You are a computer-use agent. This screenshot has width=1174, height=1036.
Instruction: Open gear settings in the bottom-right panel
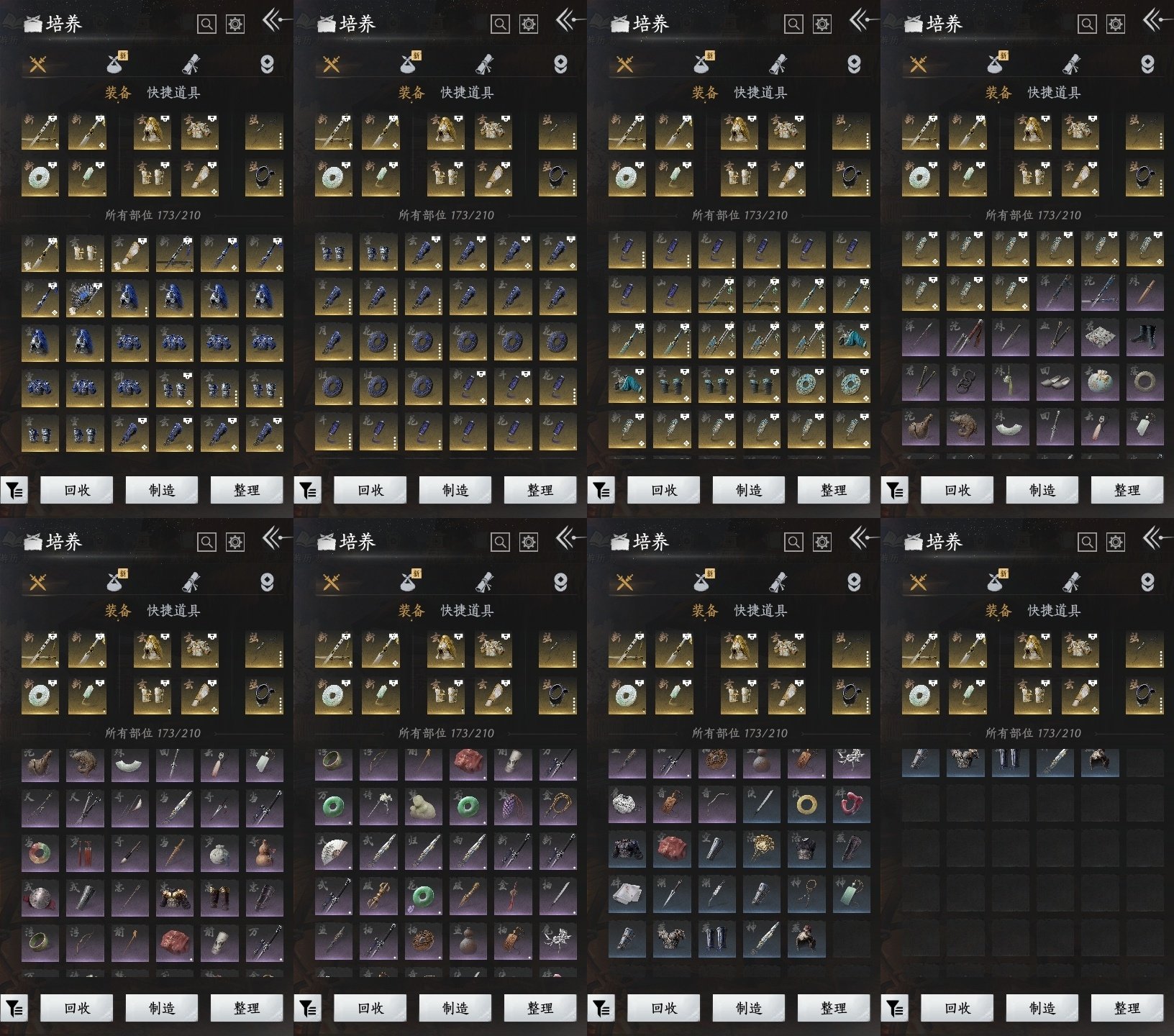pyautogui.click(x=1116, y=542)
